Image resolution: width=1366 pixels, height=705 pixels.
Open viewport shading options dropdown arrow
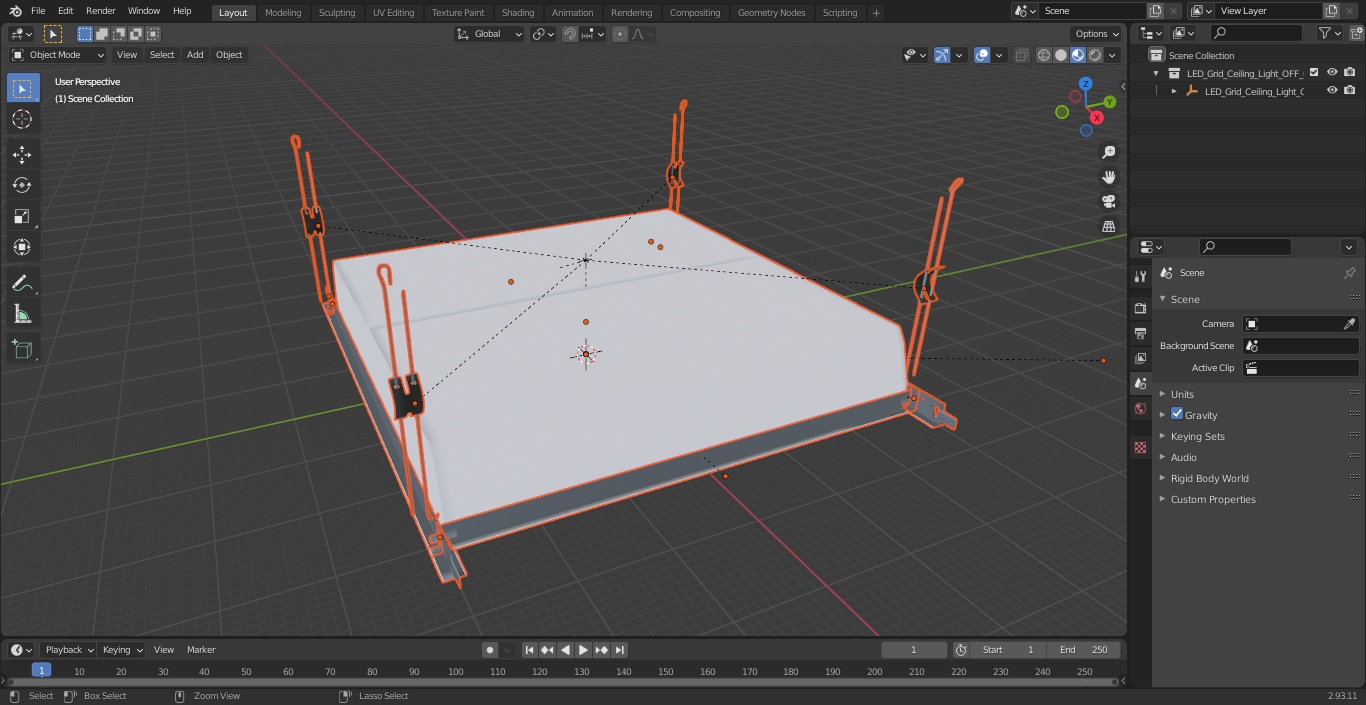pos(1112,55)
